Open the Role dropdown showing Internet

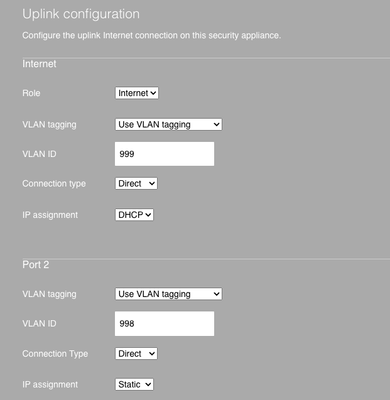pos(137,93)
